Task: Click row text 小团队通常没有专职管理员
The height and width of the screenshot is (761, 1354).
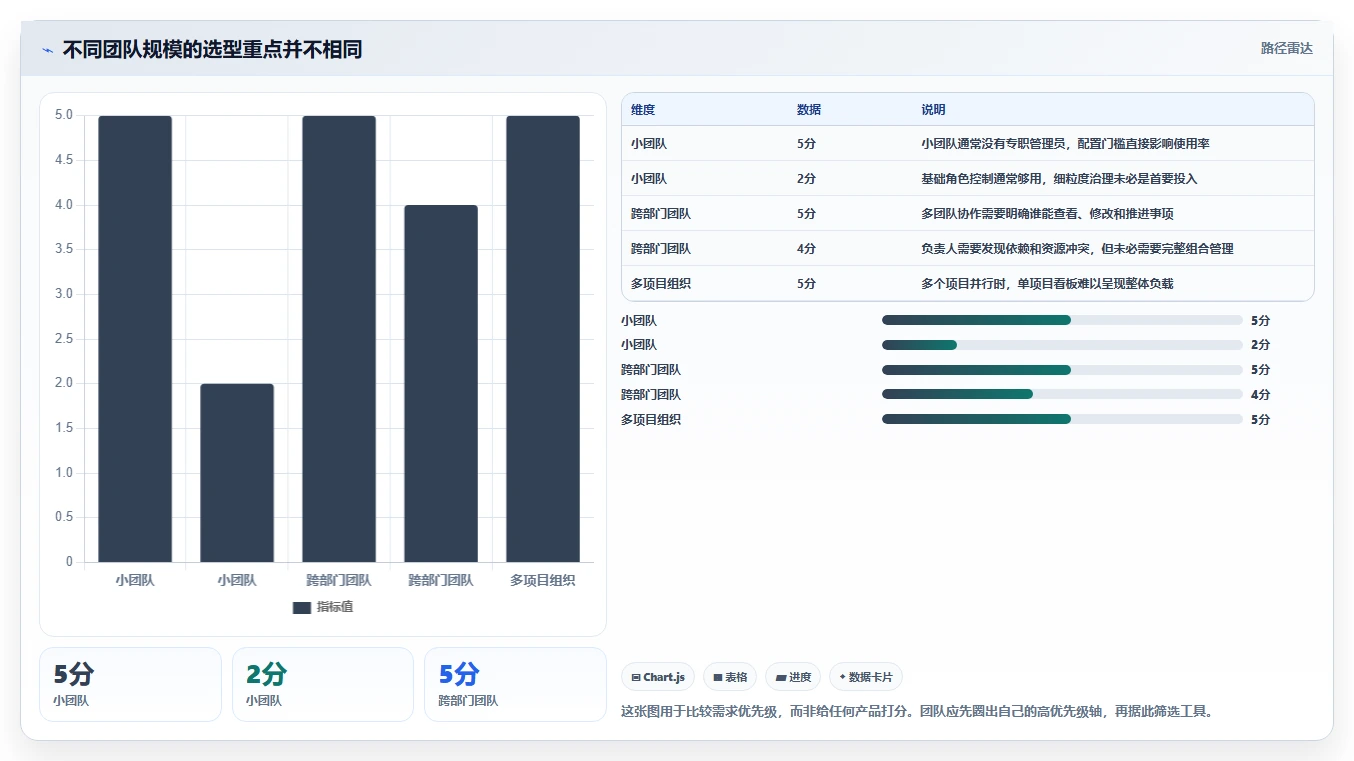Action: click(994, 144)
